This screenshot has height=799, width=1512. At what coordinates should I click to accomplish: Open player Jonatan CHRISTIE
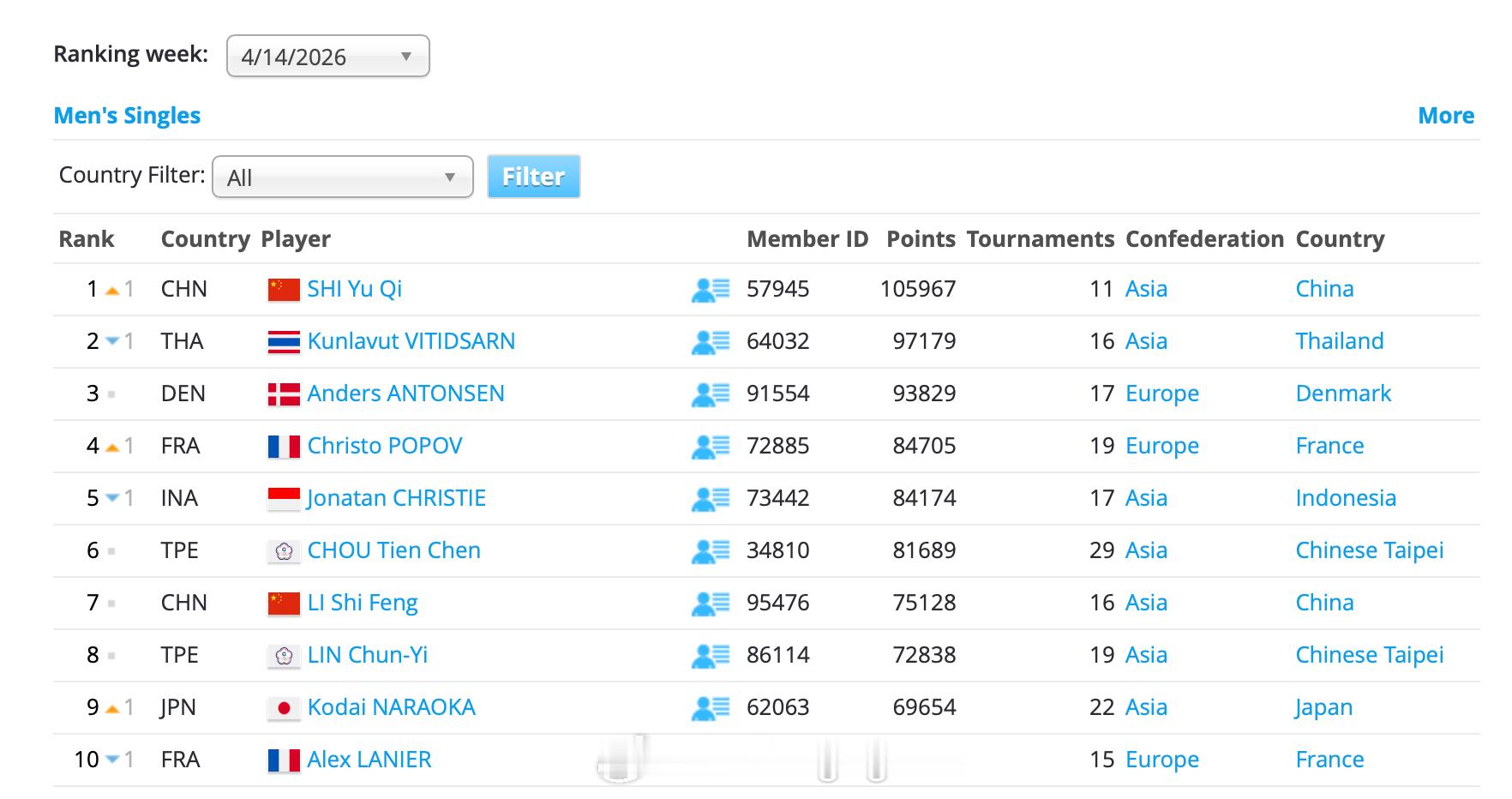(x=397, y=498)
